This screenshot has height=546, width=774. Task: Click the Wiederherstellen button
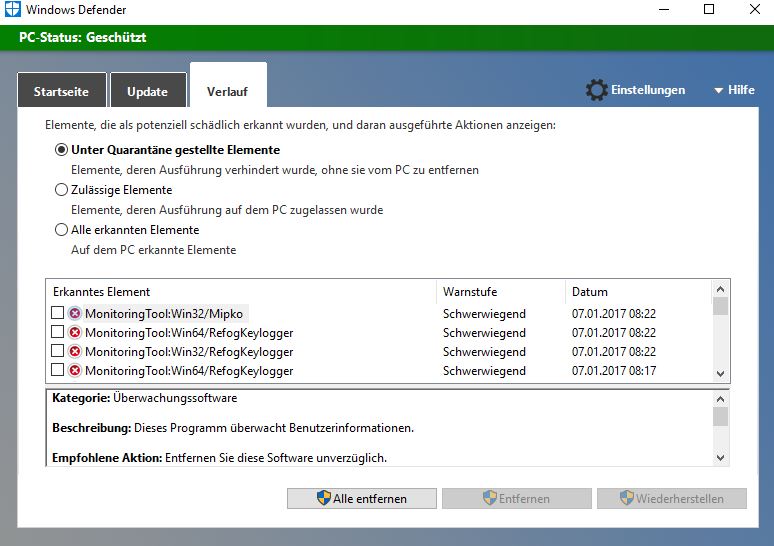click(672, 499)
